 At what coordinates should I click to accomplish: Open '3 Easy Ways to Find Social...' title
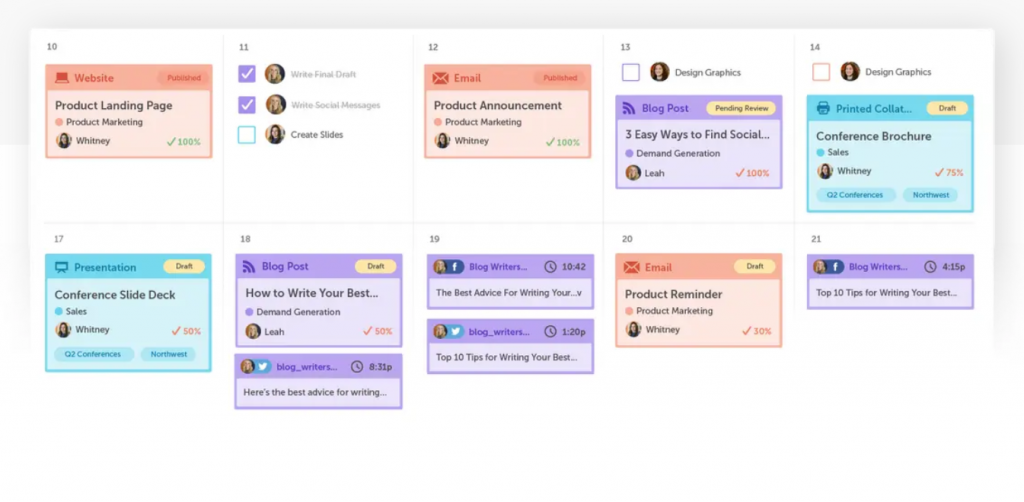[697, 134]
